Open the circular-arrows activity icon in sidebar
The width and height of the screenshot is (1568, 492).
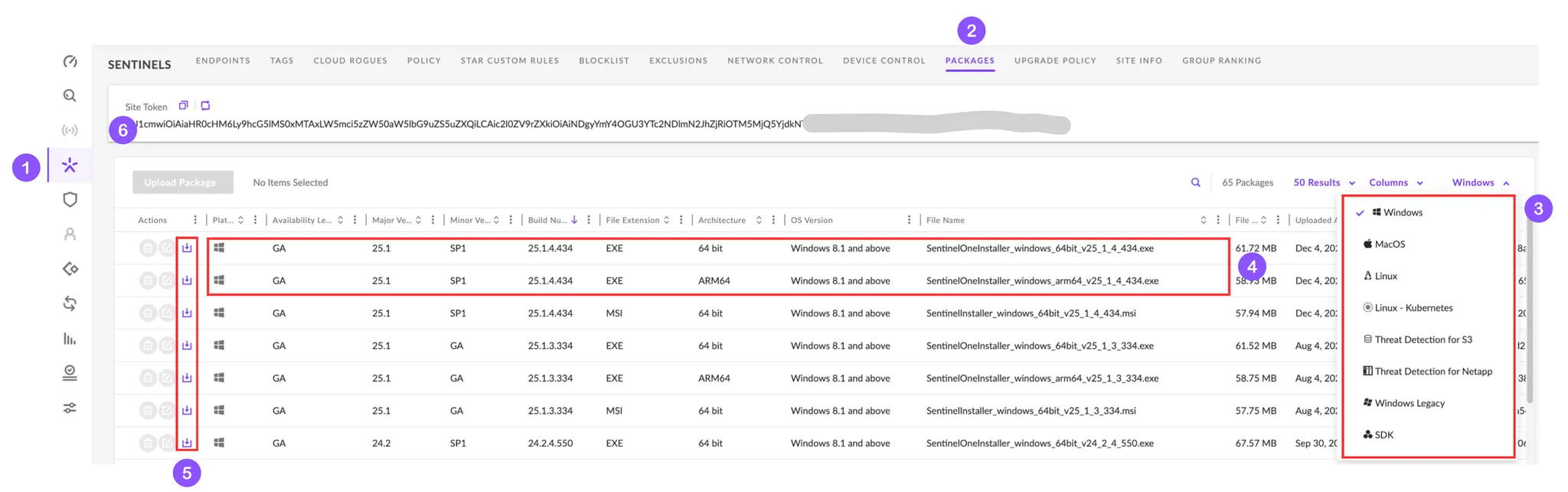(70, 303)
